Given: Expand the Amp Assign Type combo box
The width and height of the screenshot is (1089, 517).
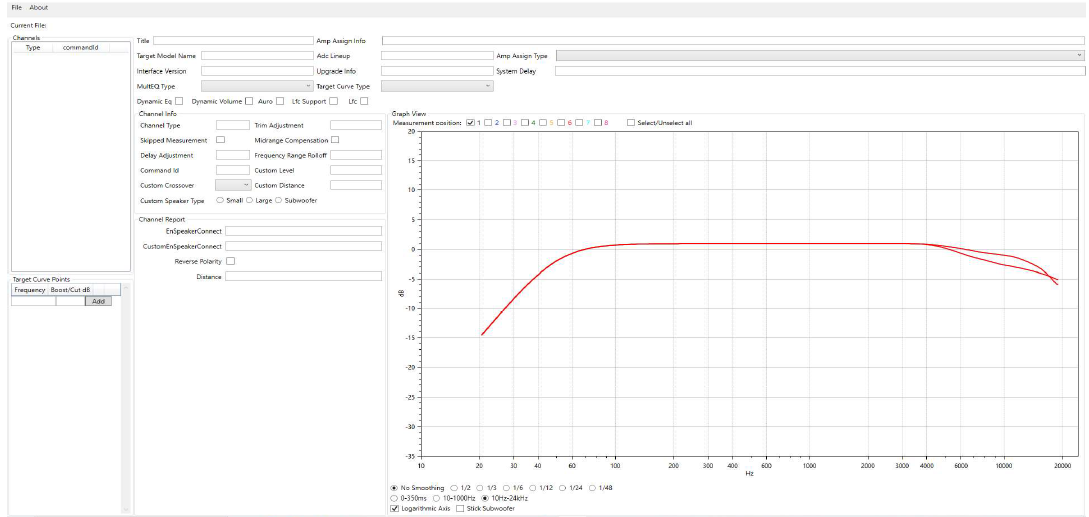Looking at the screenshot, I should tap(819, 56).
